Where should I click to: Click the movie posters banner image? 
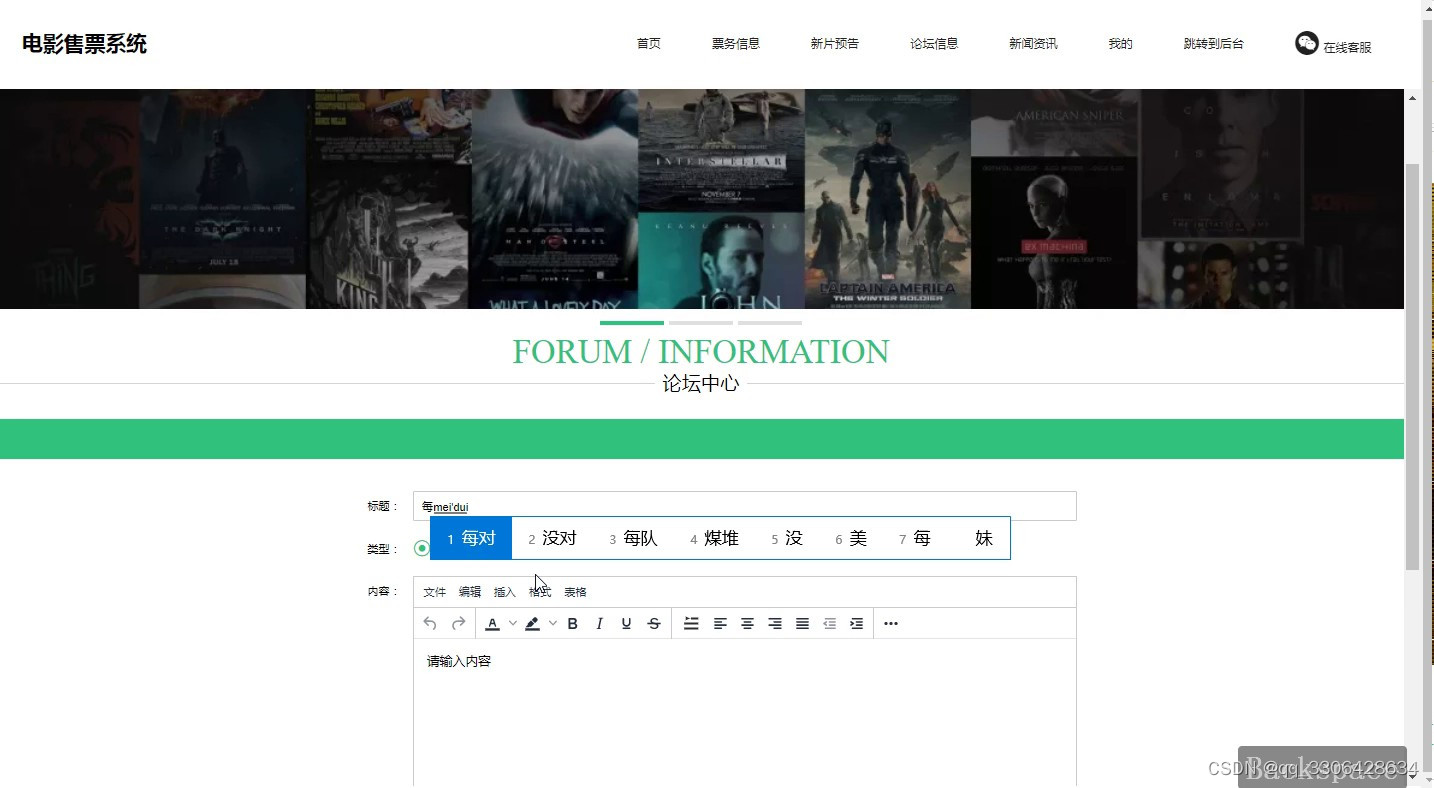(702, 199)
